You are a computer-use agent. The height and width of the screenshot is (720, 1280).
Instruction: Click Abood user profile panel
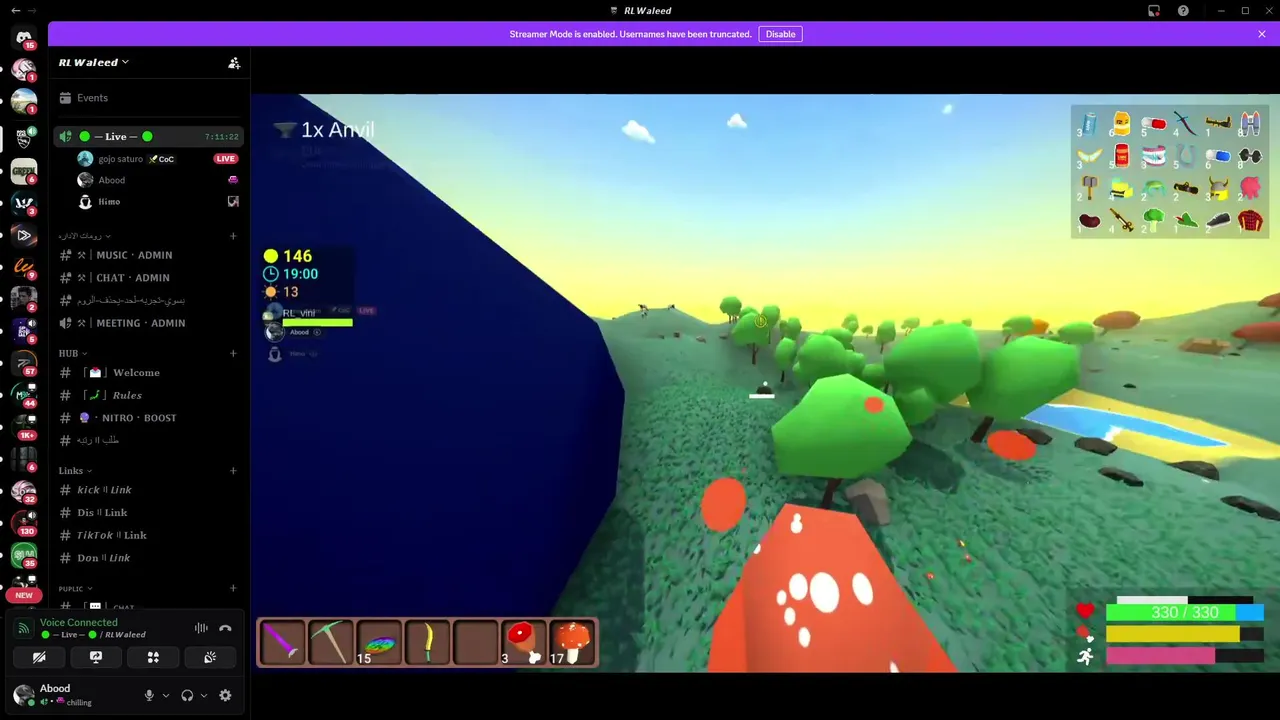coord(70,695)
